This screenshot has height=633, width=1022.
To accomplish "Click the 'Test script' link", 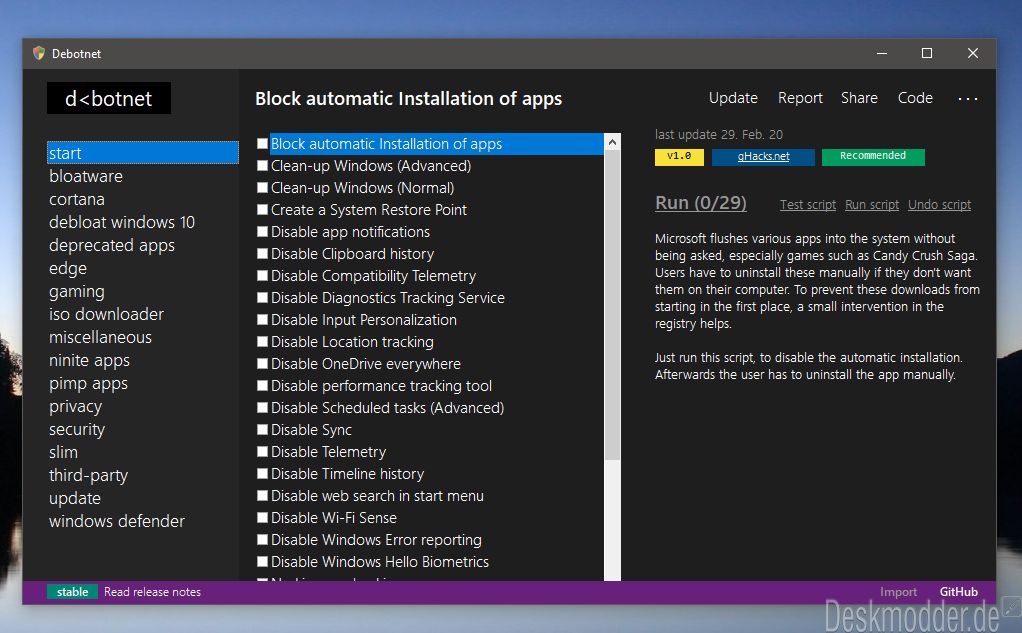I will pos(808,205).
